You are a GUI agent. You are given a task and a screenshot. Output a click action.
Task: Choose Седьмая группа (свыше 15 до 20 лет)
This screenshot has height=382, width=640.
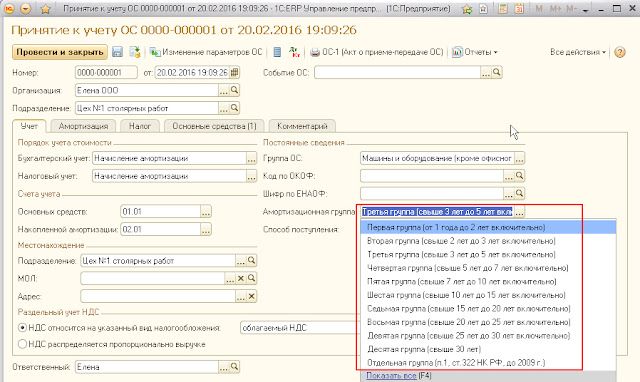tap(488, 309)
